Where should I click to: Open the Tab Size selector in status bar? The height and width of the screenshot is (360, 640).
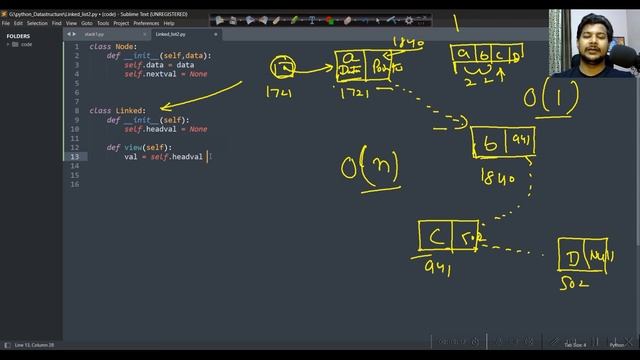pyautogui.click(x=575, y=345)
